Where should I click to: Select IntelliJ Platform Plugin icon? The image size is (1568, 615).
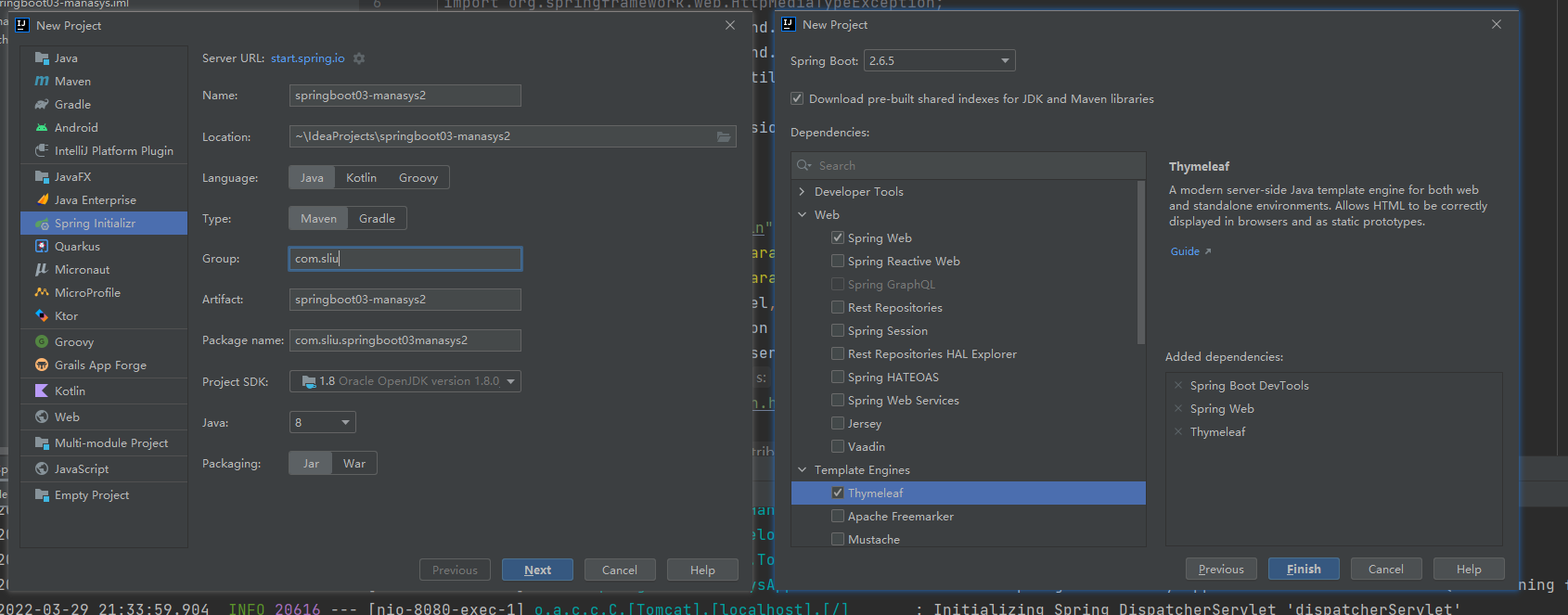pyautogui.click(x=42, y=150)
